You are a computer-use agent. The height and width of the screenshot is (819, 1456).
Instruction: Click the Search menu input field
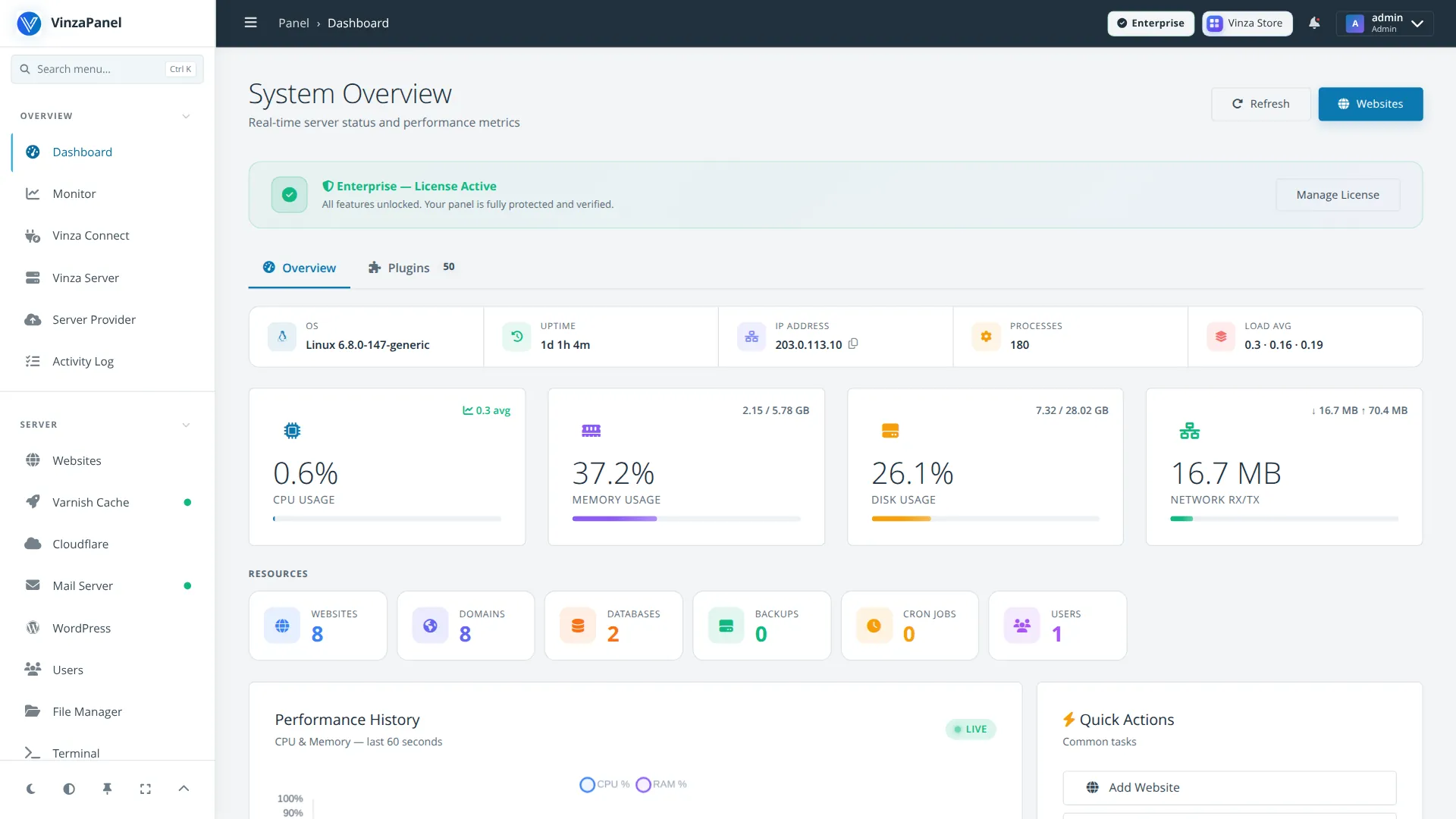pos(107,69)
